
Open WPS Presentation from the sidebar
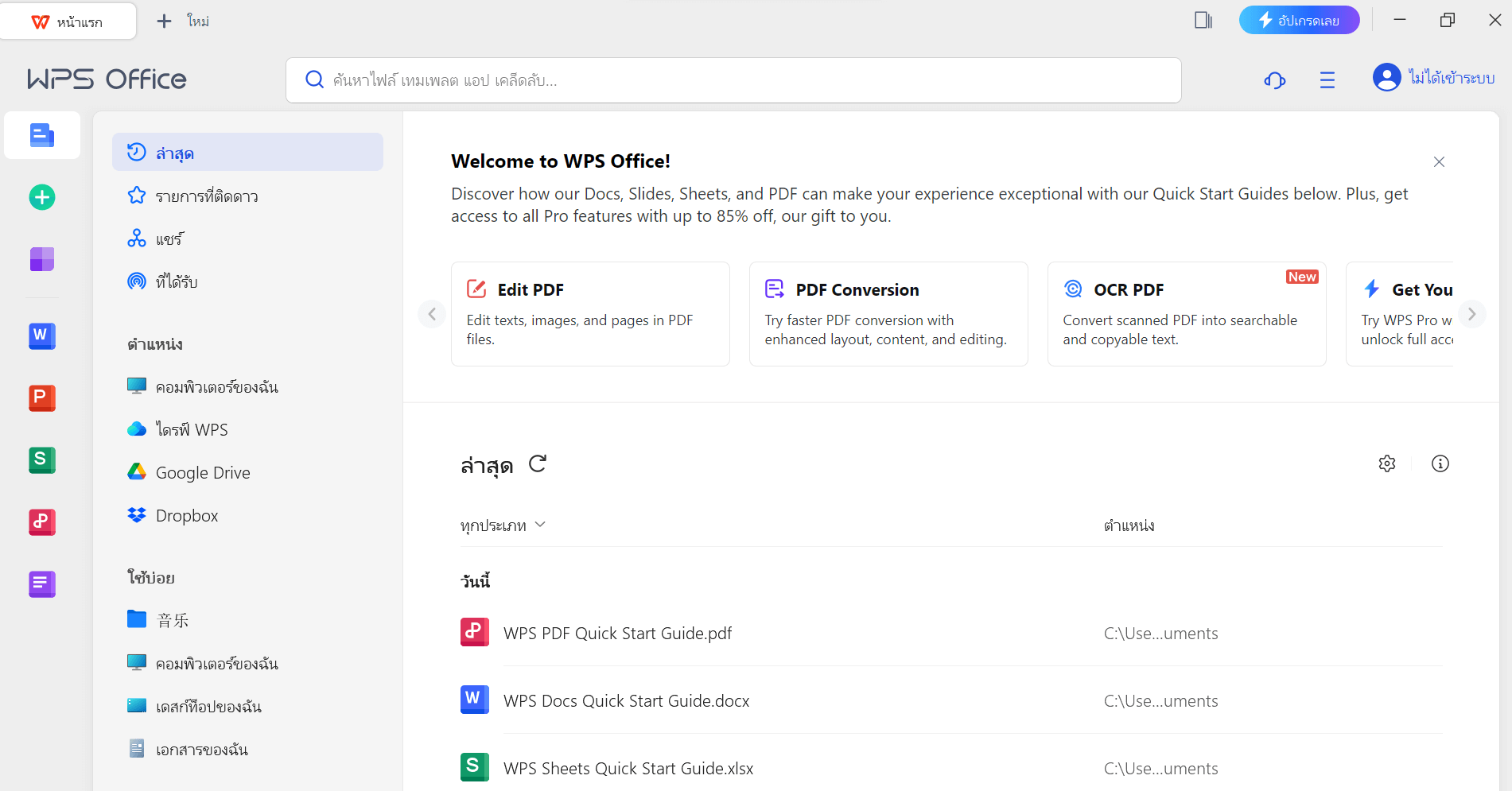tap(41, 398)
